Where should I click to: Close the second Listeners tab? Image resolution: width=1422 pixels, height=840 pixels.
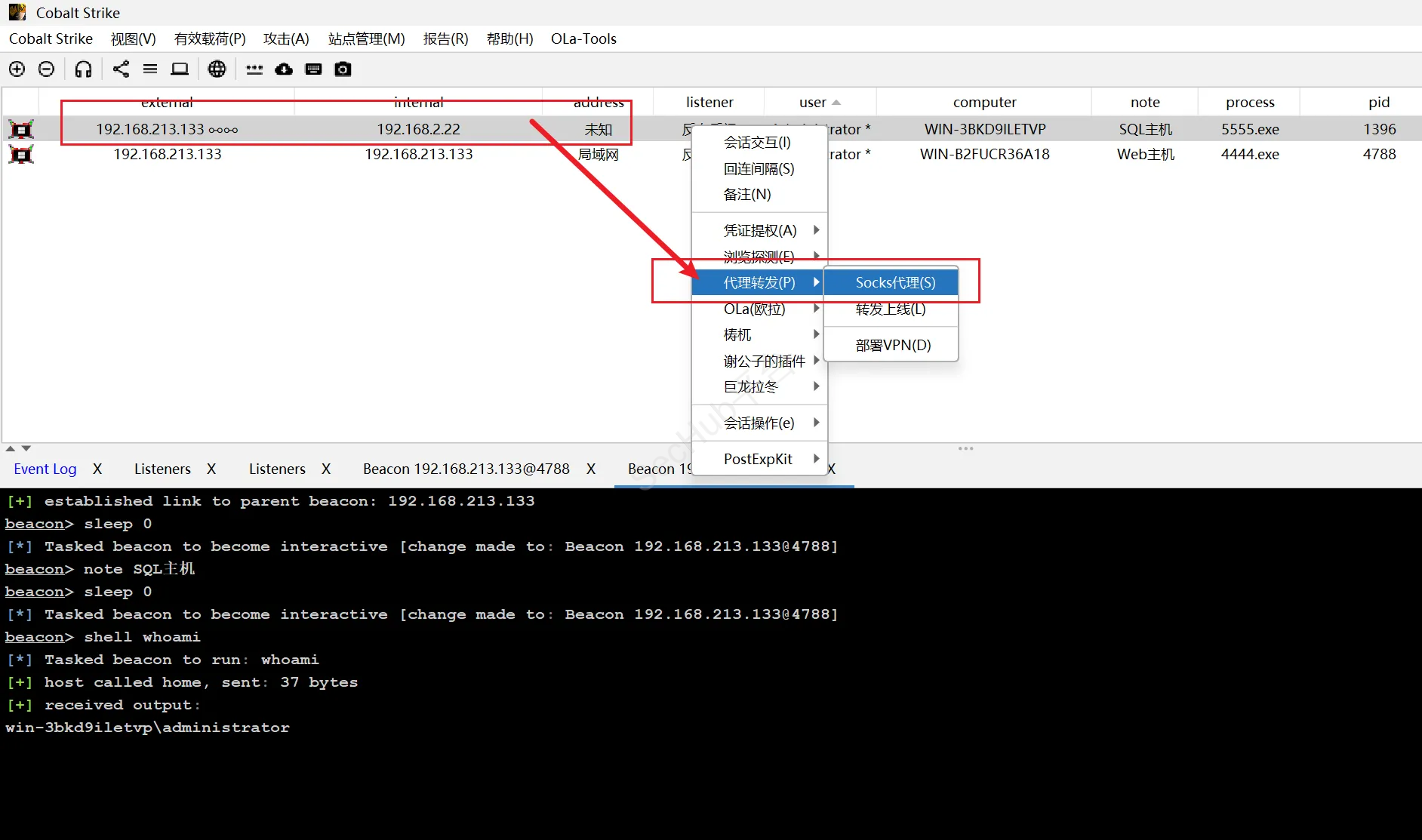(x=326, y=469)
